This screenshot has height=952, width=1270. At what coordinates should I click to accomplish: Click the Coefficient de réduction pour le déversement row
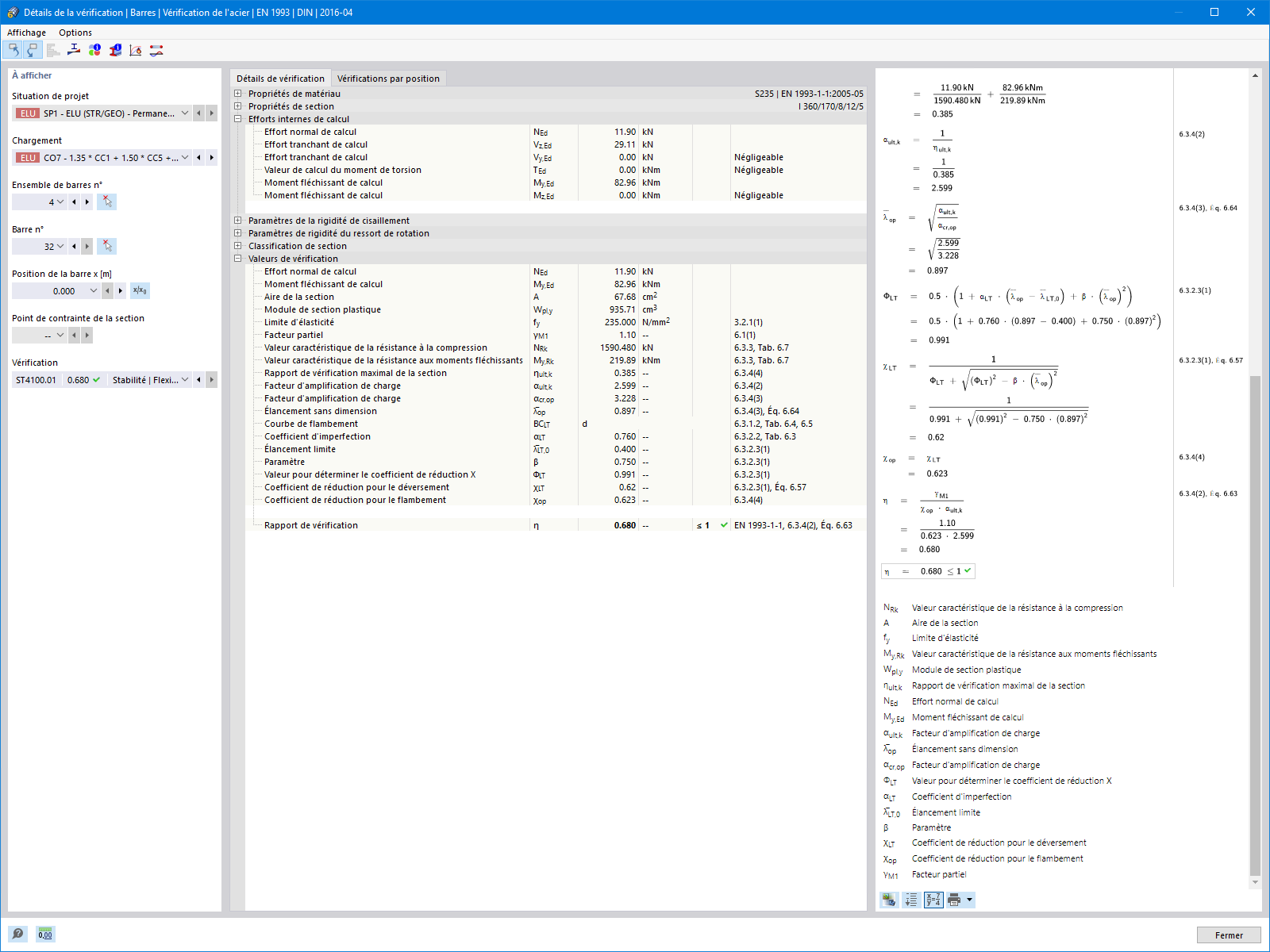(x=556, y=487)
